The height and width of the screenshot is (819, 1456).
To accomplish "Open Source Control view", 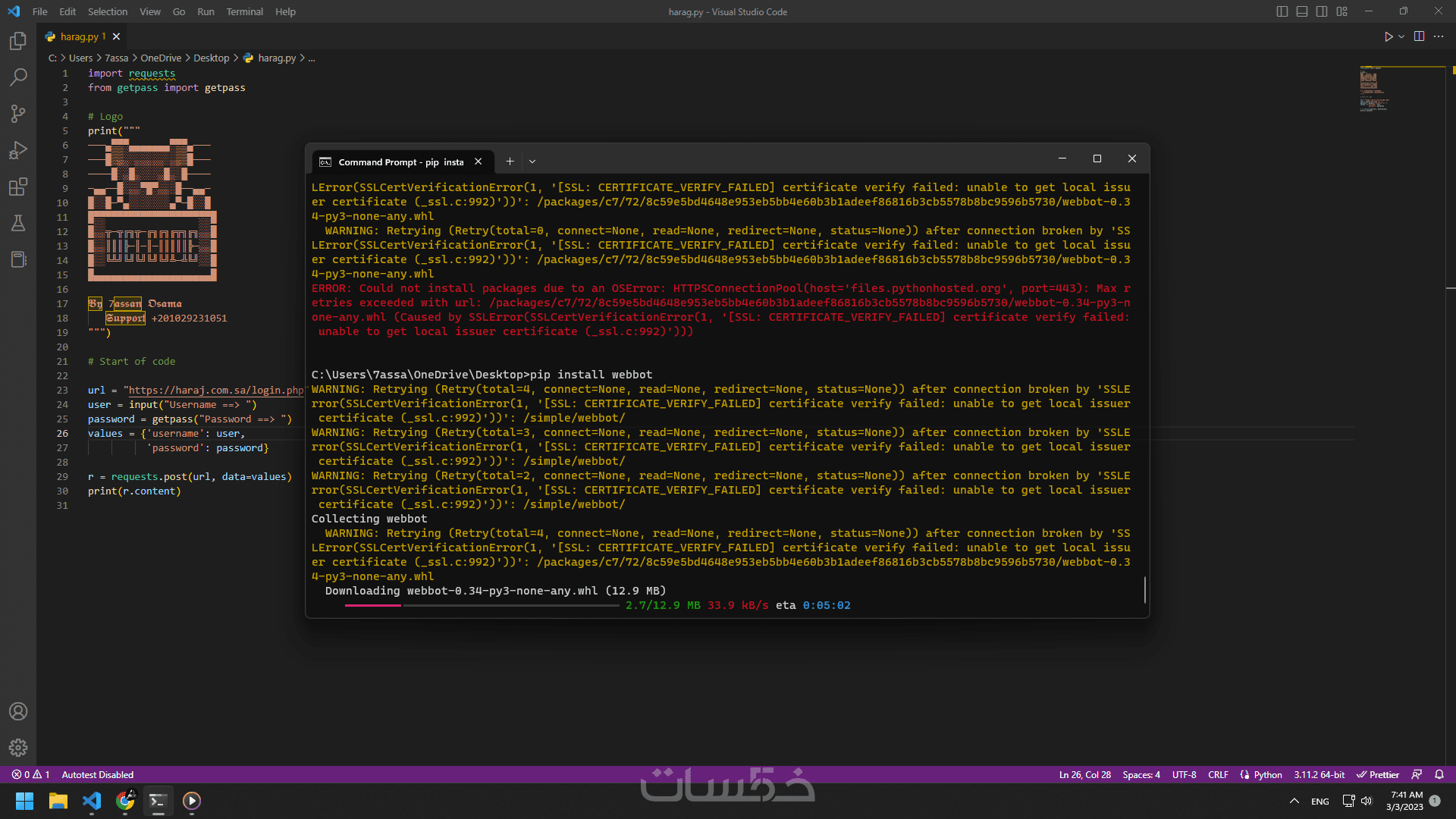I will point(18,114).
